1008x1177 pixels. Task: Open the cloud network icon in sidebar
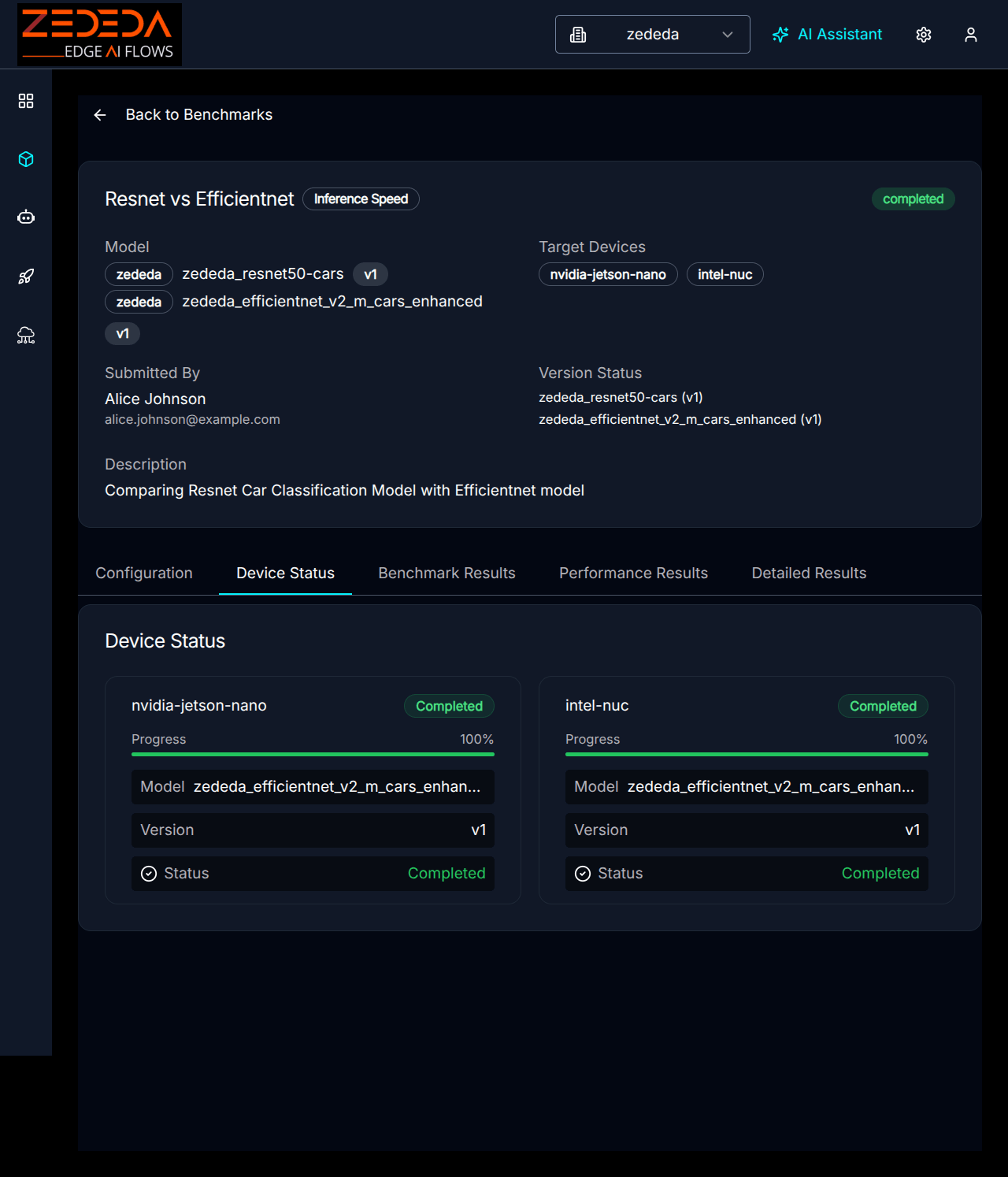tap(26, 336)
